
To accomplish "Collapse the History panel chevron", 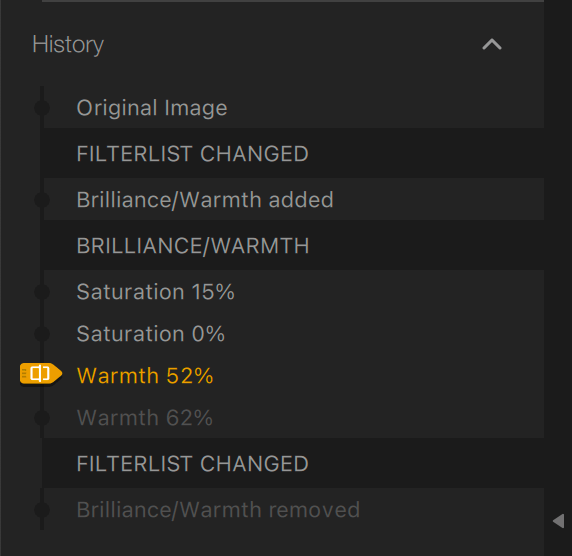I will 492,45.
